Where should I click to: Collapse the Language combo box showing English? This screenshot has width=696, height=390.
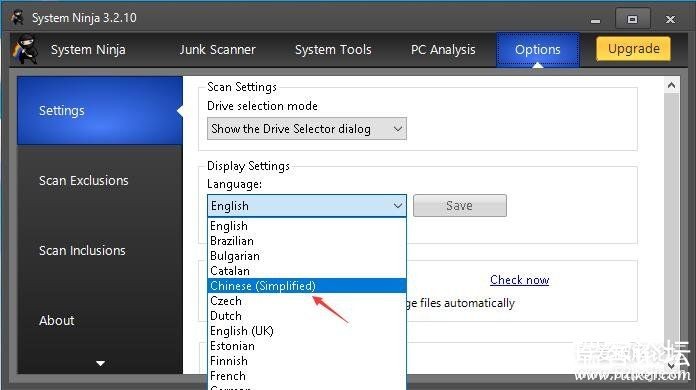307,206
